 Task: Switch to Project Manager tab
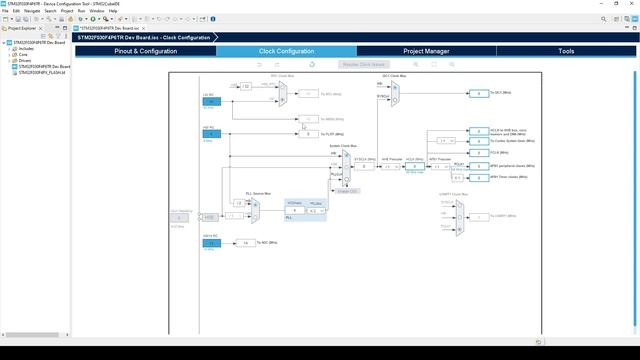[x=426, y=51]
